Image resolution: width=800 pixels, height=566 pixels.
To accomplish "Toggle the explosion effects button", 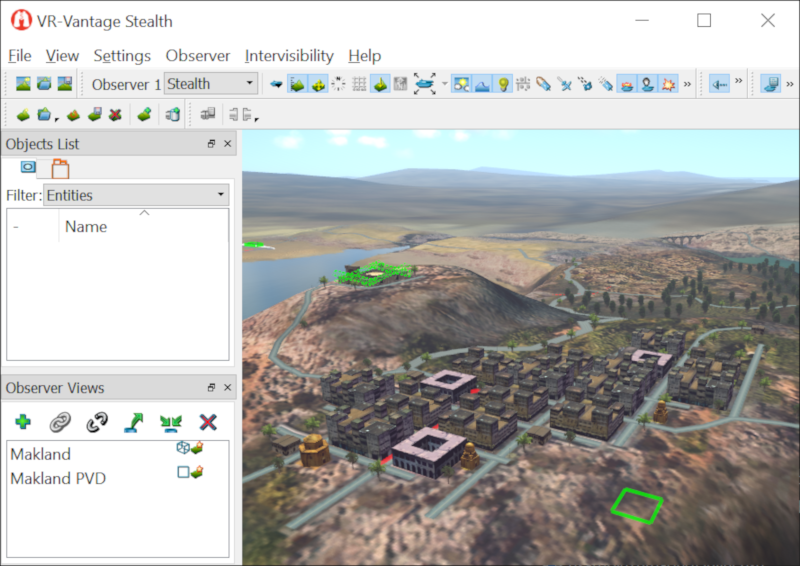I will [x=668, y=84].
